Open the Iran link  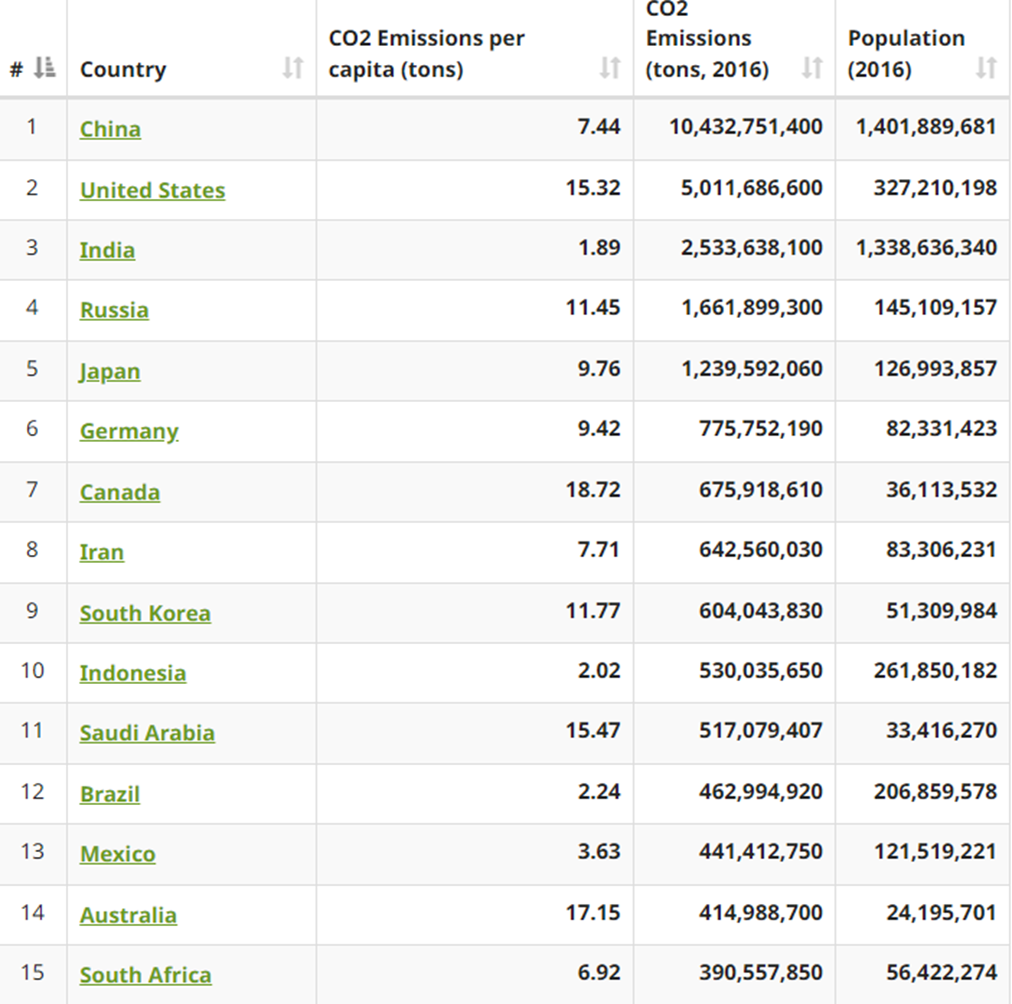(102, 552)
